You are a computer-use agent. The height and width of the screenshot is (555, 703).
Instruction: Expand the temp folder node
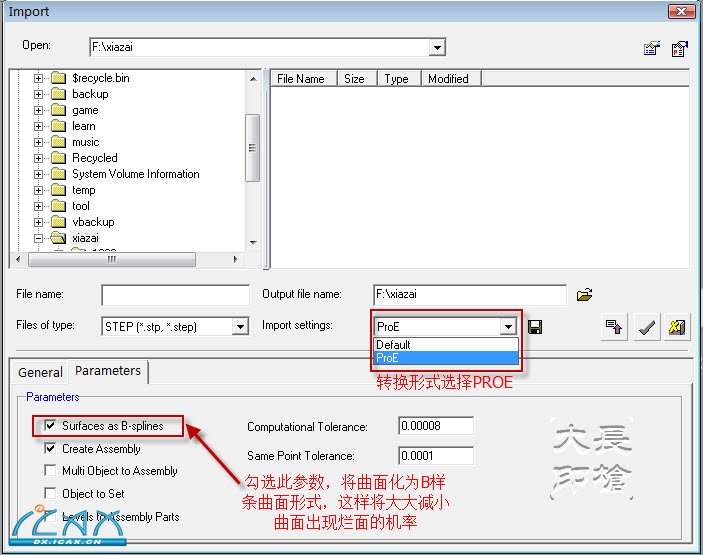pos(39,191)
